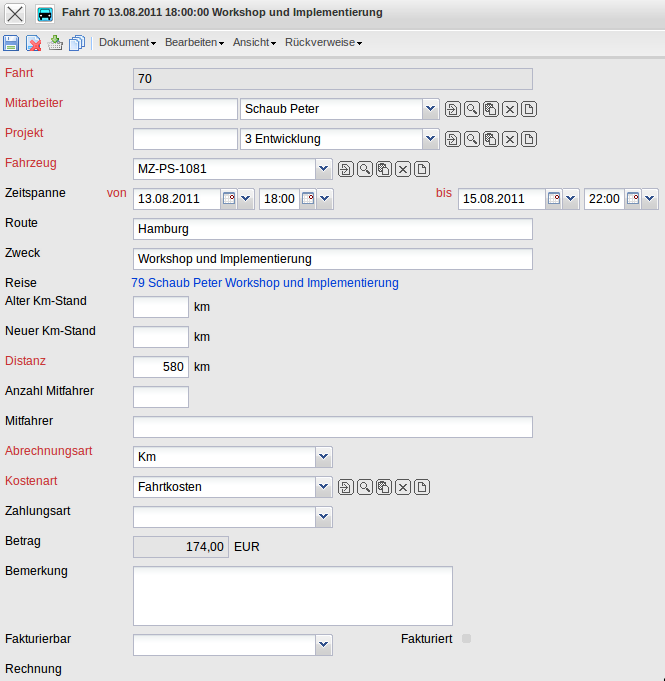Click the delete record icon in toolbar
The image size is (665, 681).
coord(33,43)
